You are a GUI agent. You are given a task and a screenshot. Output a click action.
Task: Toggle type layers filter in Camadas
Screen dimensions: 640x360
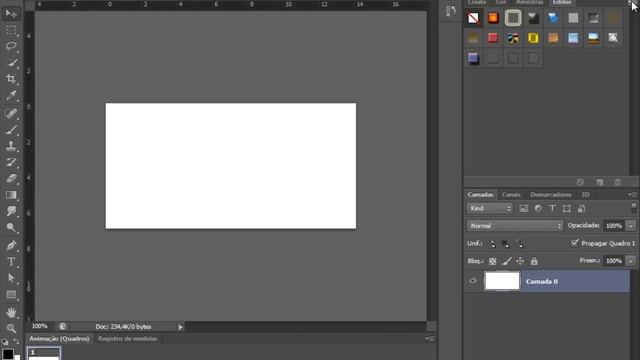point(552,209)
